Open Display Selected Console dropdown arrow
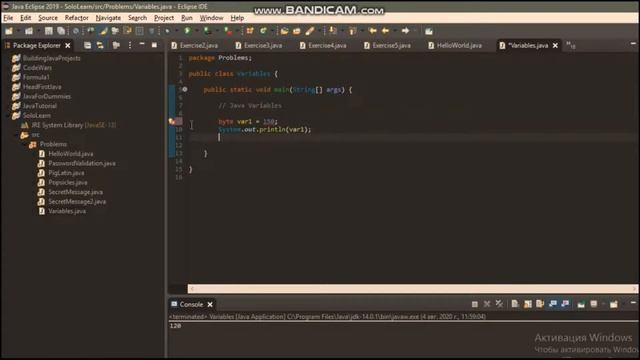Viewport: 640px width, 360px height. 604,304
